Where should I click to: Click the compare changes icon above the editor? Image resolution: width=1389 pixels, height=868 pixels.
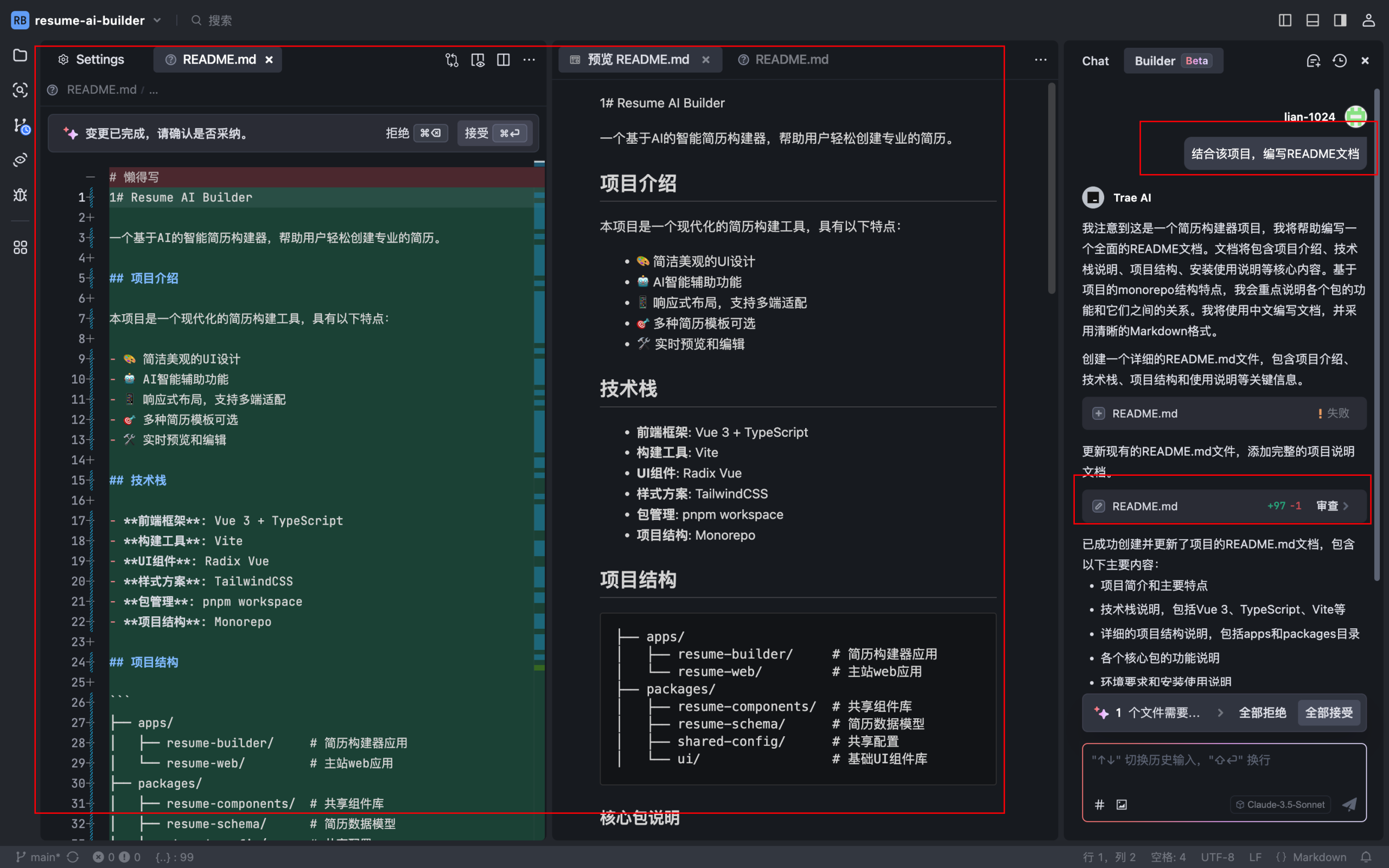[452, 60]
